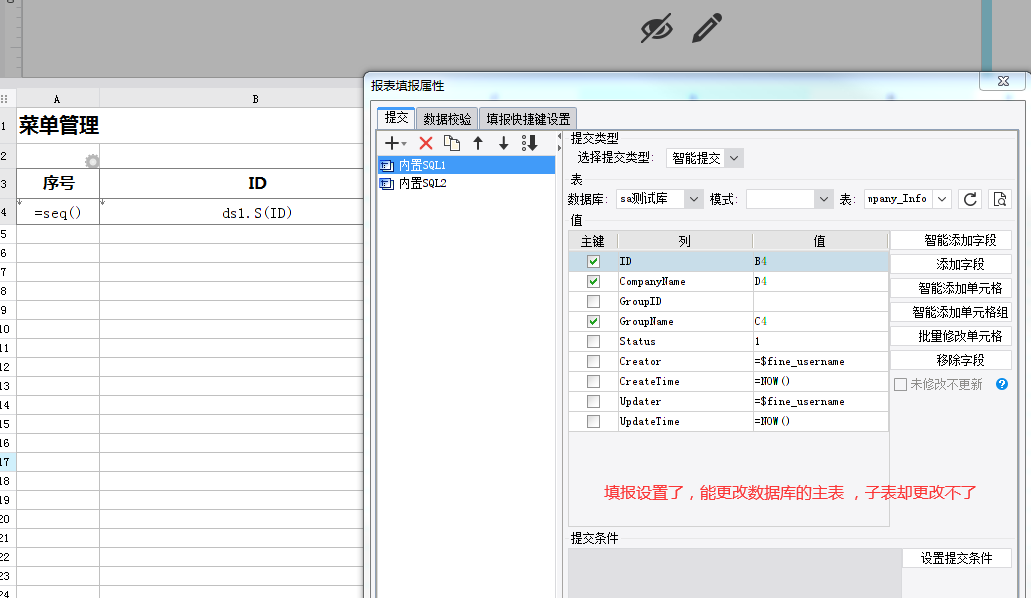Screen dimensions: 1031x598
Task: Check primary key for Status
Action: pos(593,341)
